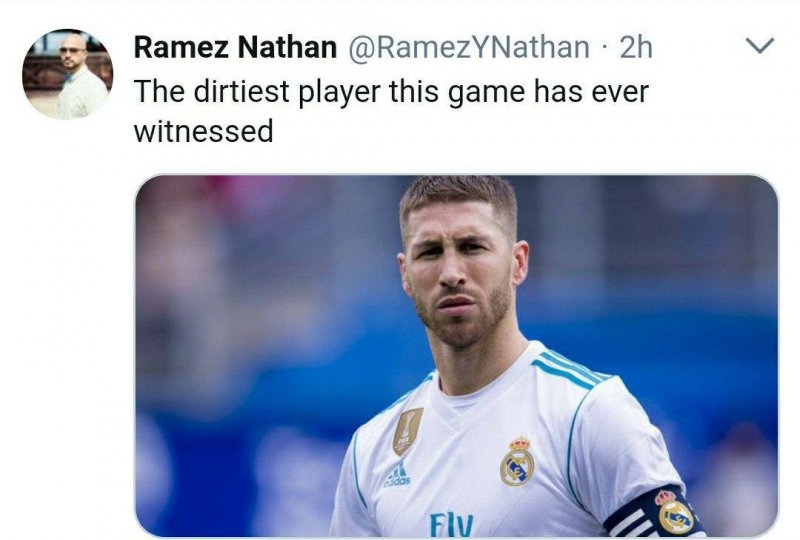Open the 2h timestamp permalink
Image resolution: width=800 pixels, height=540 pixels.
(x=636, y=47)
